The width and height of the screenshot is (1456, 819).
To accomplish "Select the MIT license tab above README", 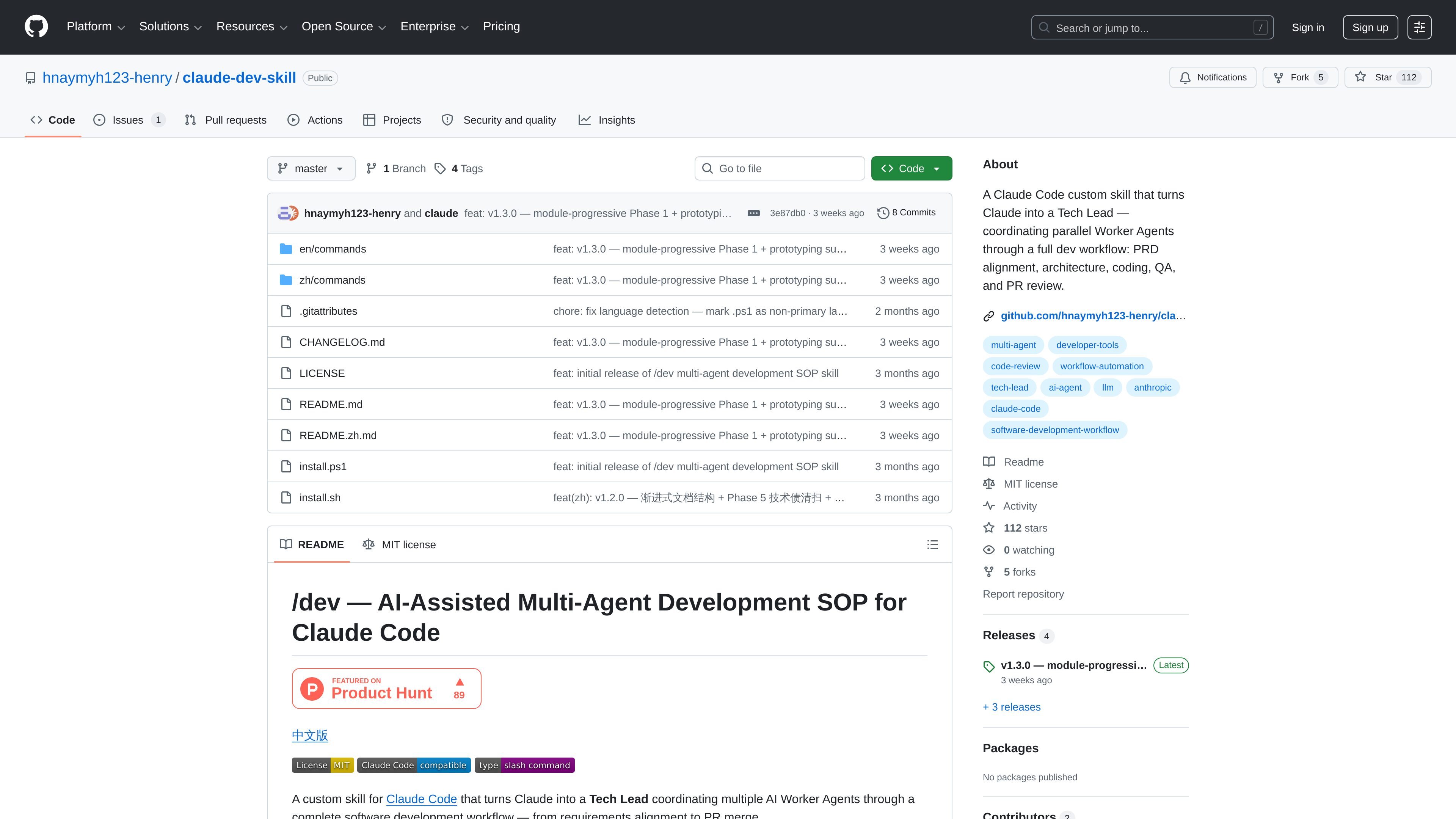I will click(399, 544).
